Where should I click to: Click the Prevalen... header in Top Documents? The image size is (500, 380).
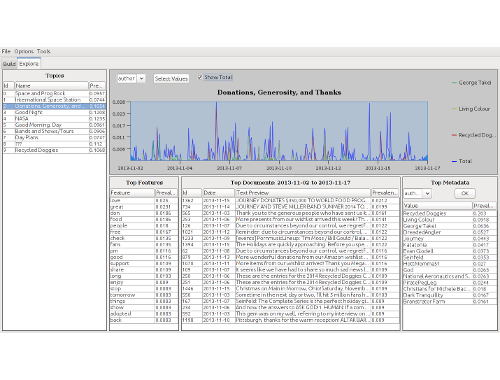pyautogui.click(x=385, y=193)
